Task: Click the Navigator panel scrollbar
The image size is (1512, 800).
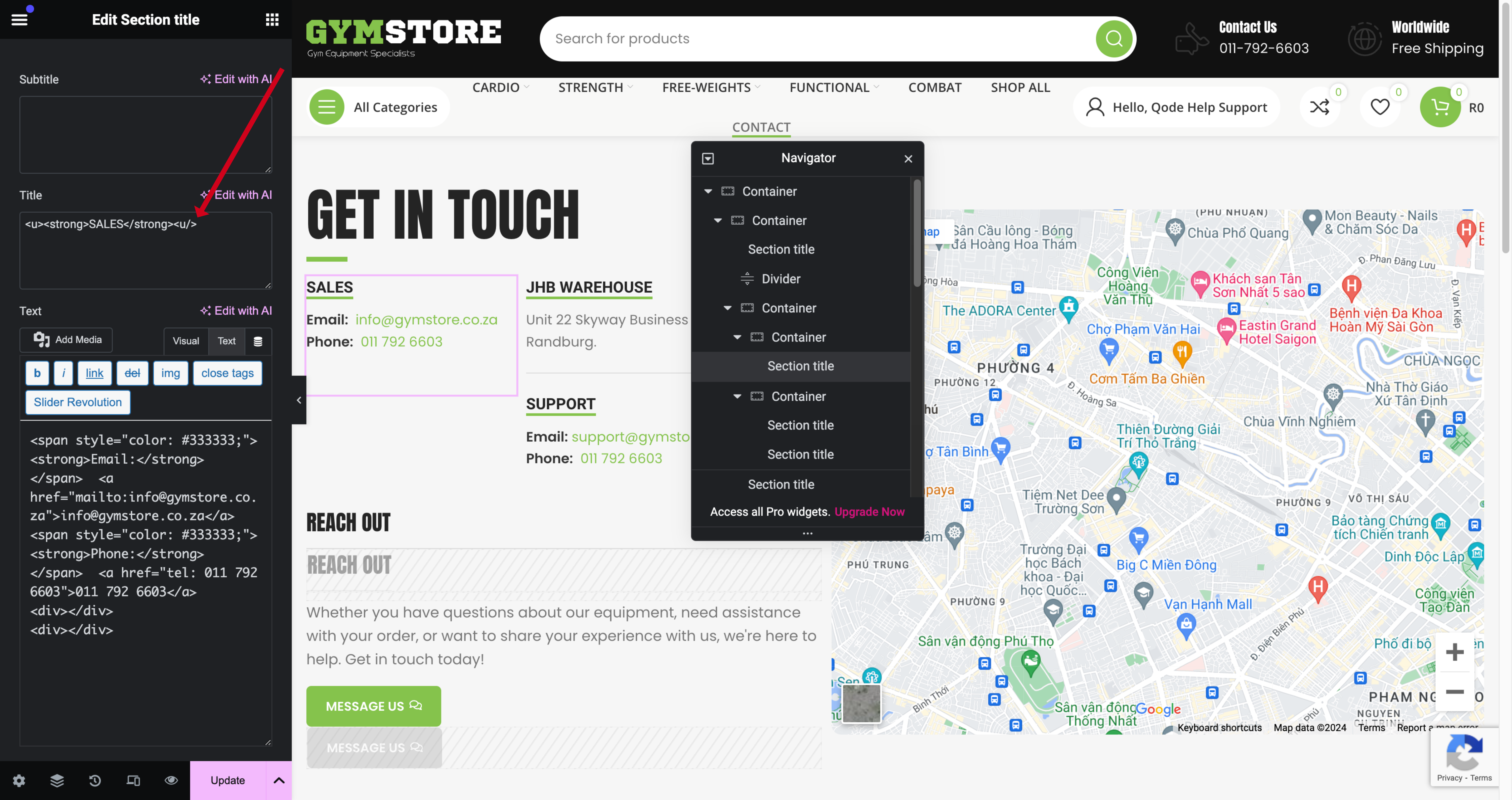Action: [917, 234]
